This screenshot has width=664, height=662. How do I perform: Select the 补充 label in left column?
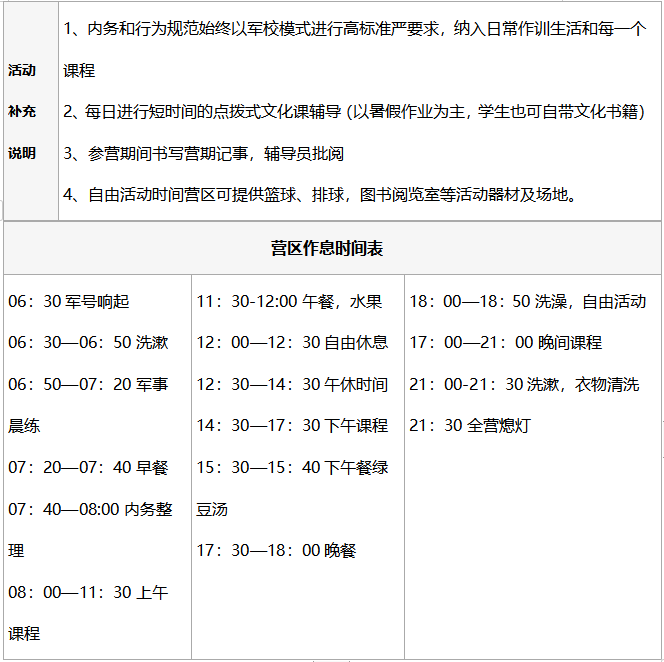[22, 112]
